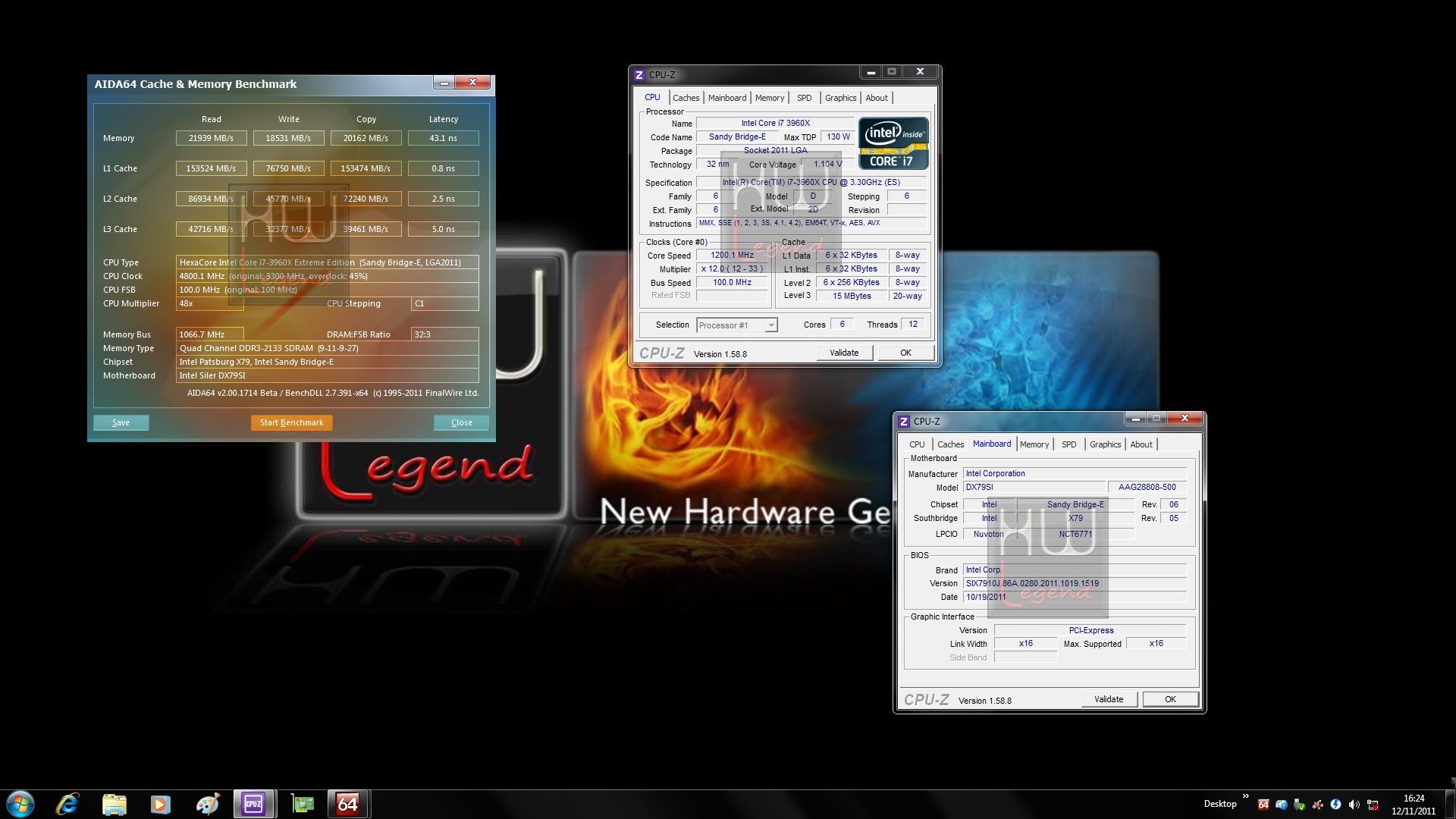This screenshot has height=819, width=1456.
Task: Click Memory Bus field 1066.7 MHz
Action: click(210, 334)
